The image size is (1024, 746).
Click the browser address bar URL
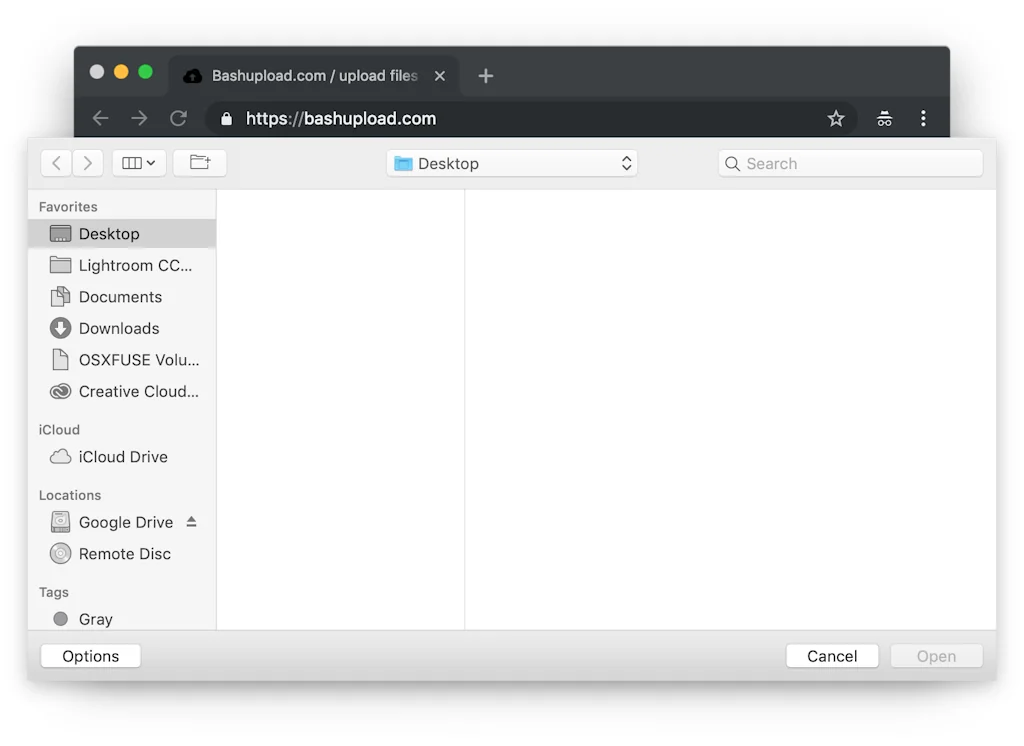(341, 118)
